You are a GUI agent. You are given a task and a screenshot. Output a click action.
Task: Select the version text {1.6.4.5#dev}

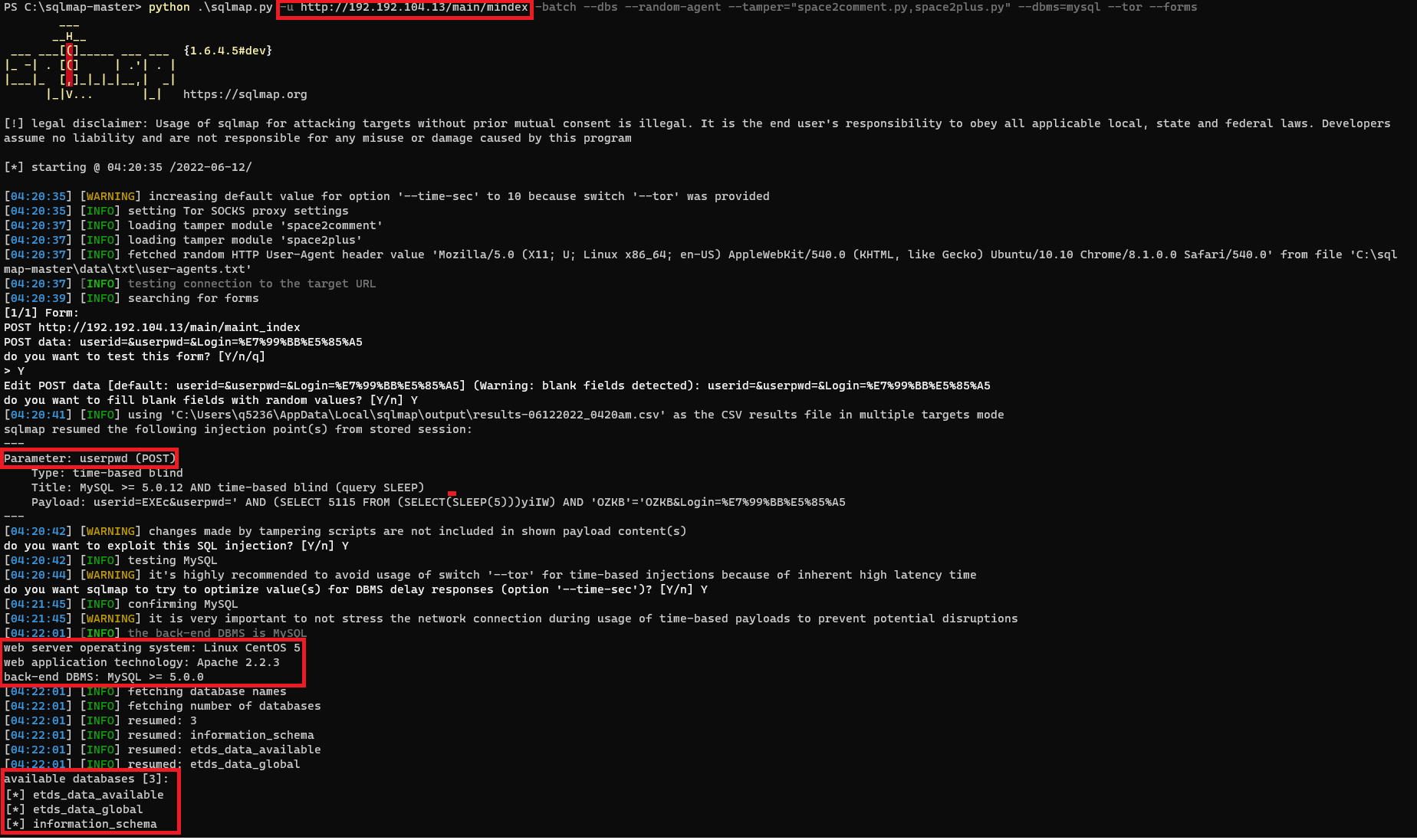(228, 51)
